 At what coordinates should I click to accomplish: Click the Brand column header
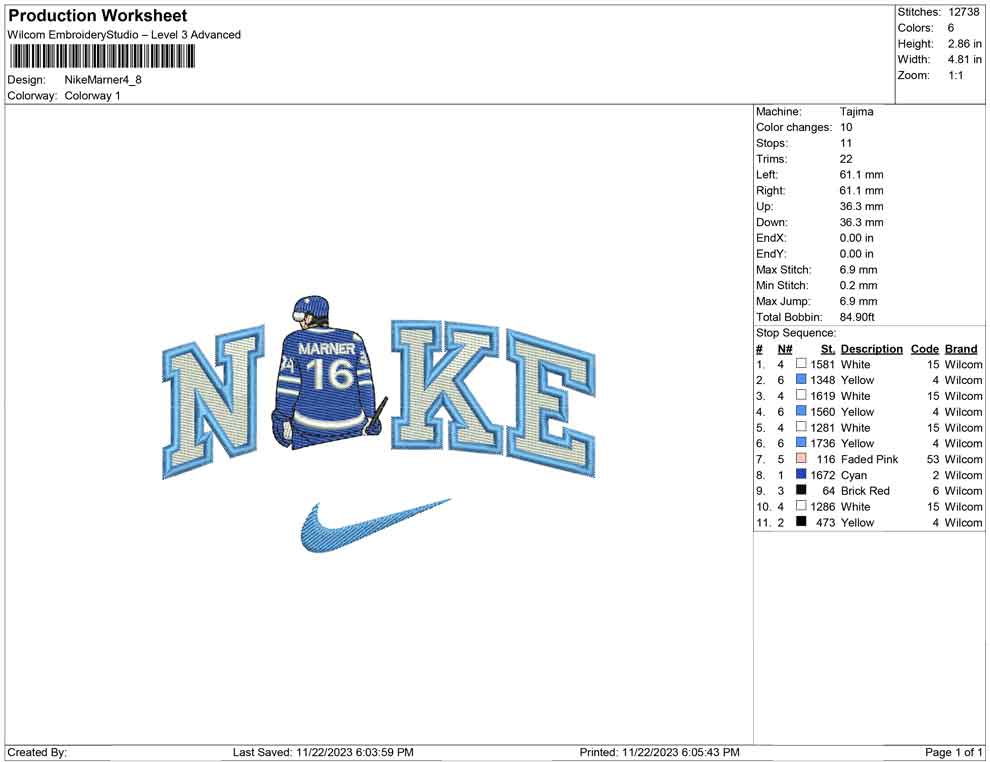[961, 349]
